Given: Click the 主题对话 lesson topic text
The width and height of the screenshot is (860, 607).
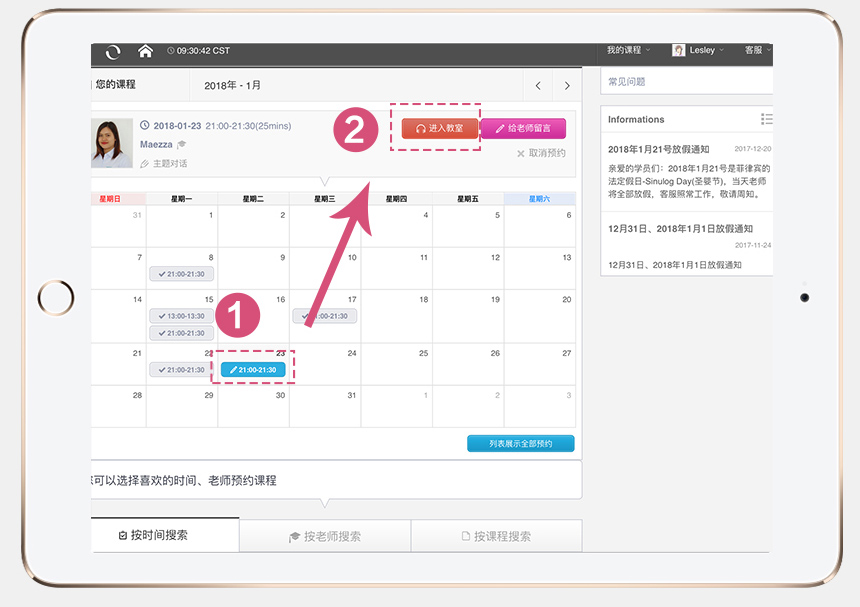Looking at the screenshot, I should (x=170, y=163).
